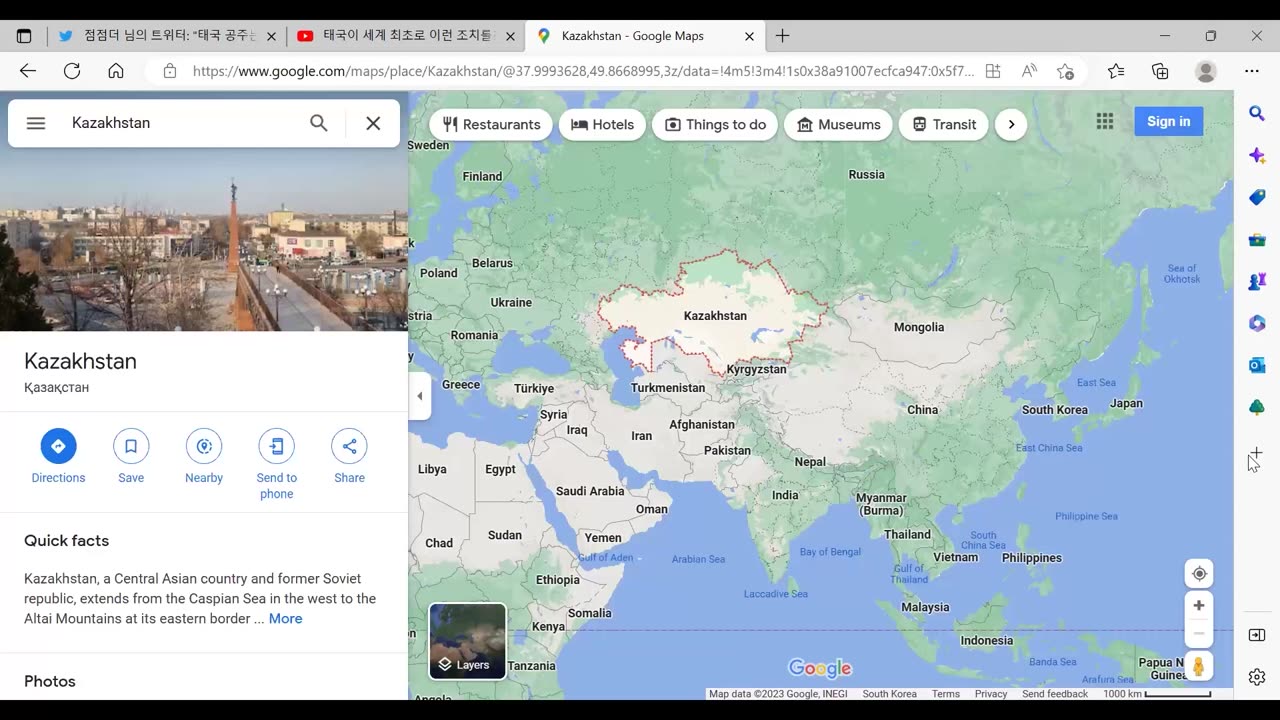This screenshot has width=1280, height=720.
Task: Open the Google apps grid
Action: (x=1105, y=121)
